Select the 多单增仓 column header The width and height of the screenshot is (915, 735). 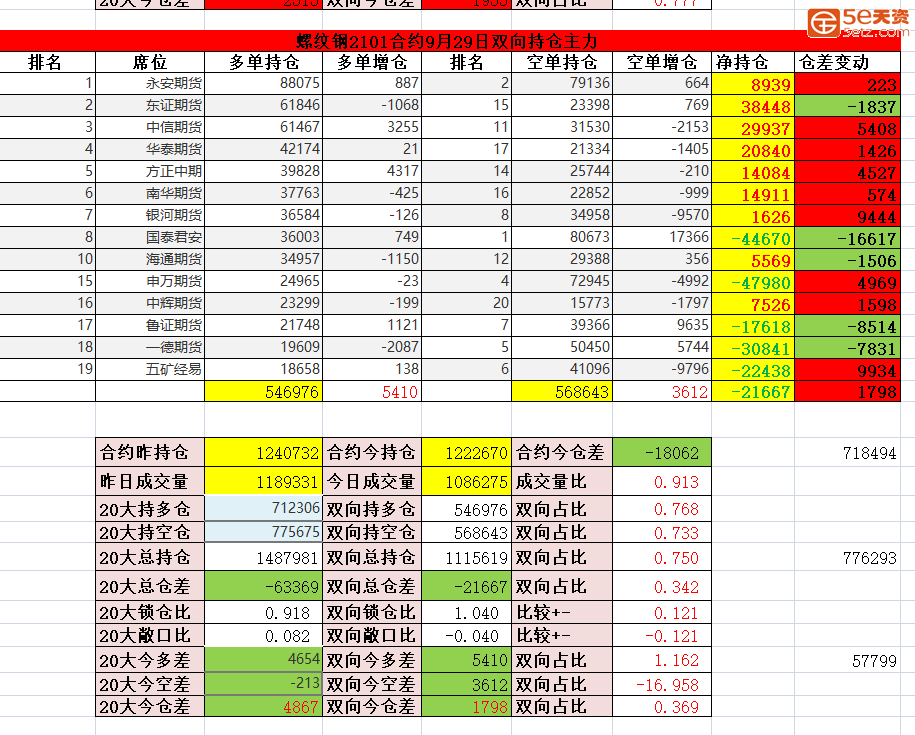tap(372, 62)
